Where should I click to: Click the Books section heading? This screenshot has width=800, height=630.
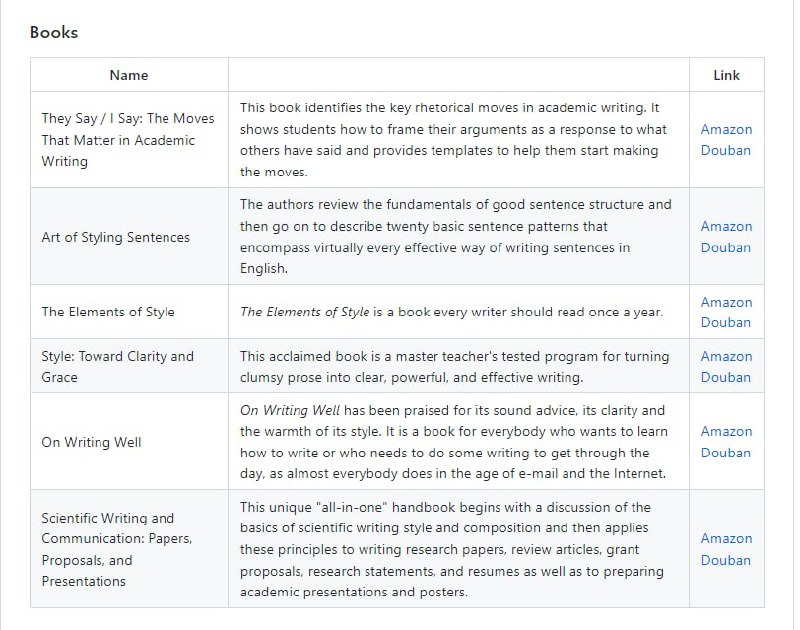54,32
